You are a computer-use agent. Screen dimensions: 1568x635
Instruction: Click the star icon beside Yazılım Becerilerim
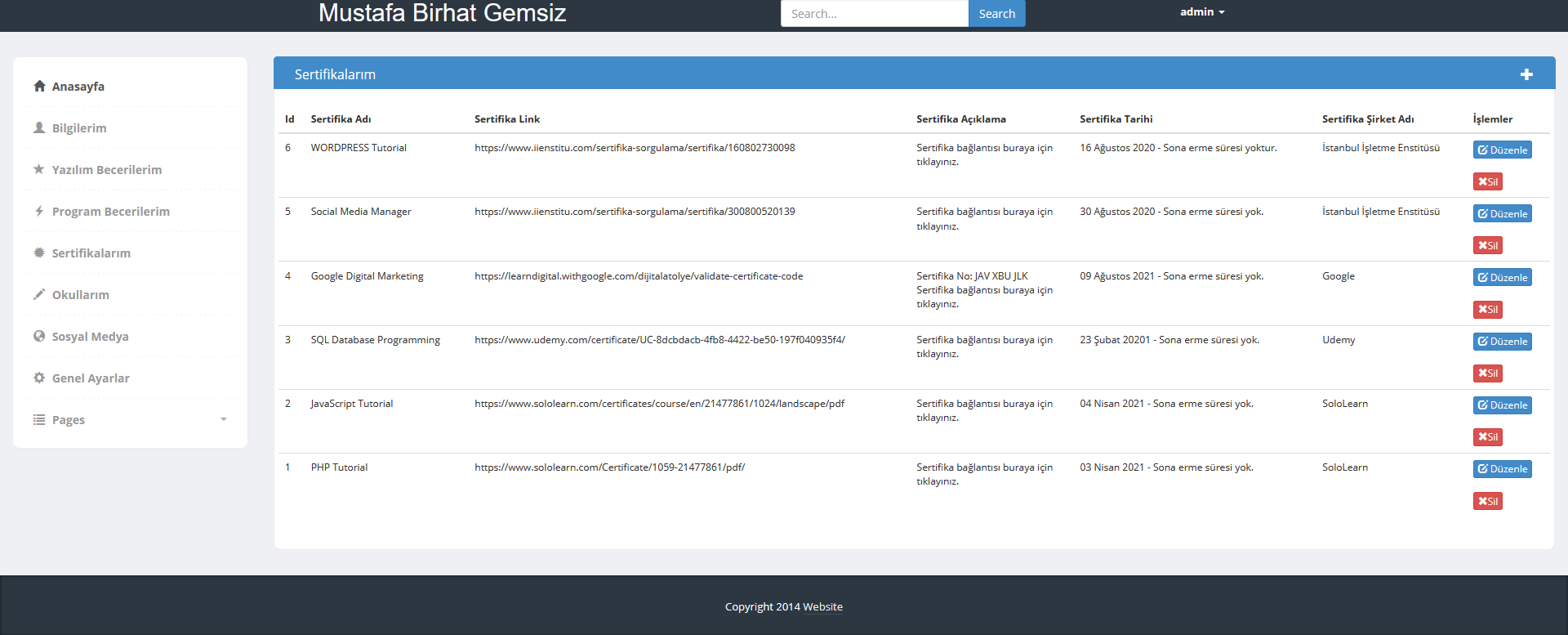pos(39,169)
